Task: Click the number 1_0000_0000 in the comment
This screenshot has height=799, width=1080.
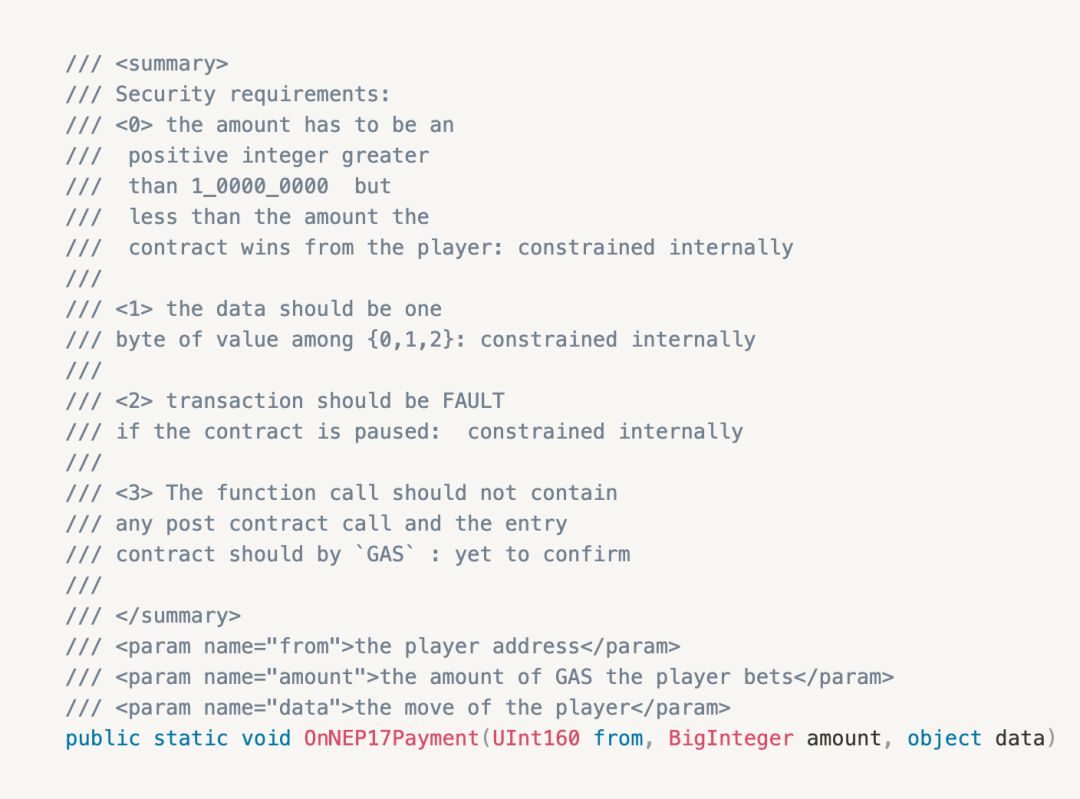Action: click(260, 186)
